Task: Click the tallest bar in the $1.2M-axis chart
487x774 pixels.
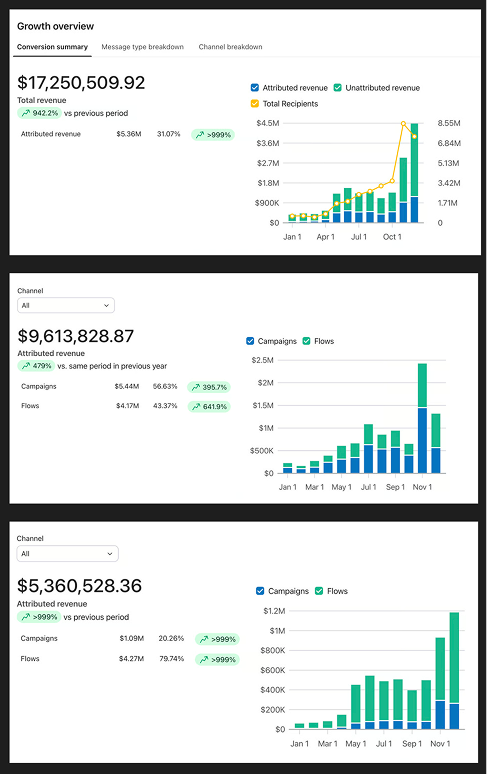Action: (x=454, y=671)
